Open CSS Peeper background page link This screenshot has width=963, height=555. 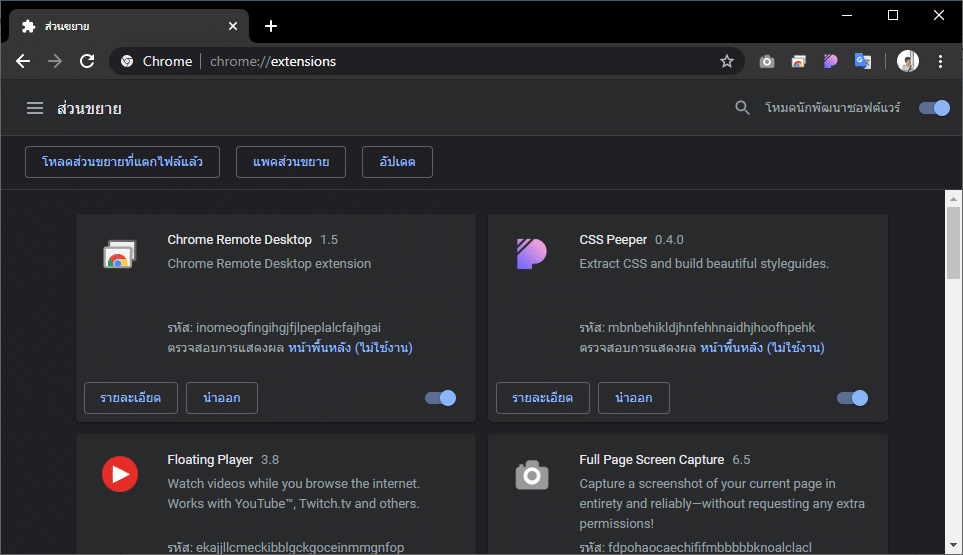pos(762,348)
